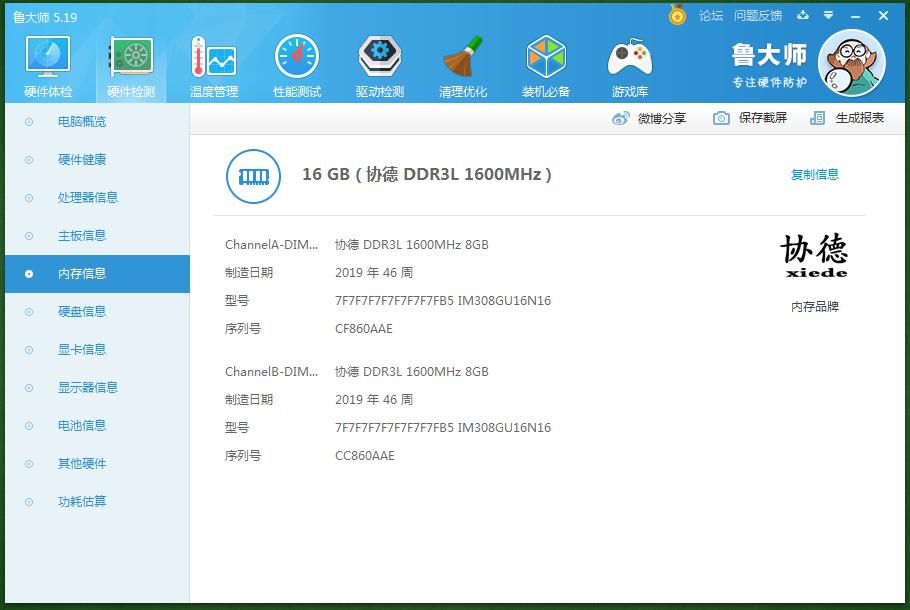The height and width of the screenshot is (610, 910).
Task: Open the 硬件体检 hardware checkup panel
Action: point(46,63)
